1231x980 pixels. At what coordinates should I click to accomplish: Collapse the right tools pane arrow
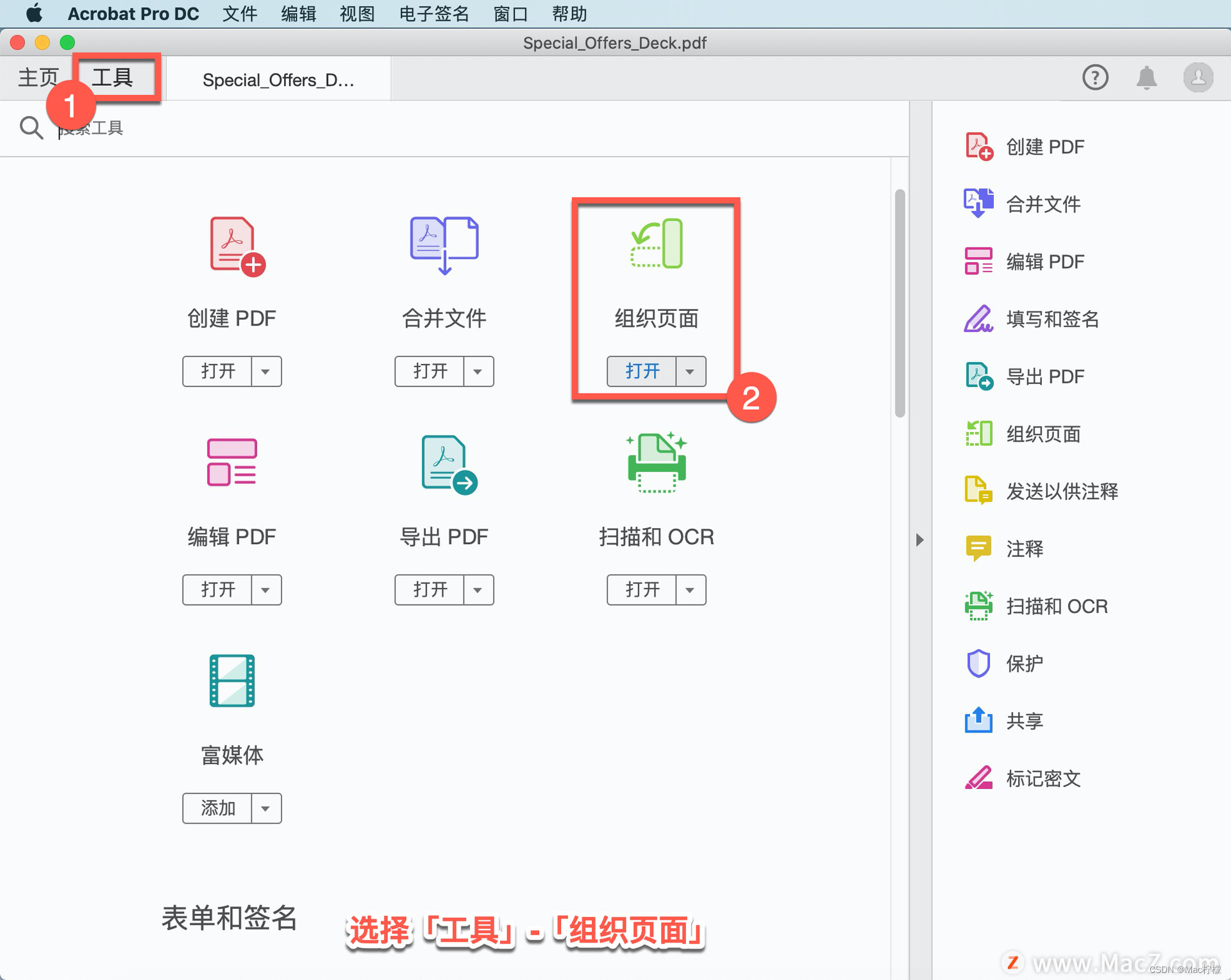[920, 540]
